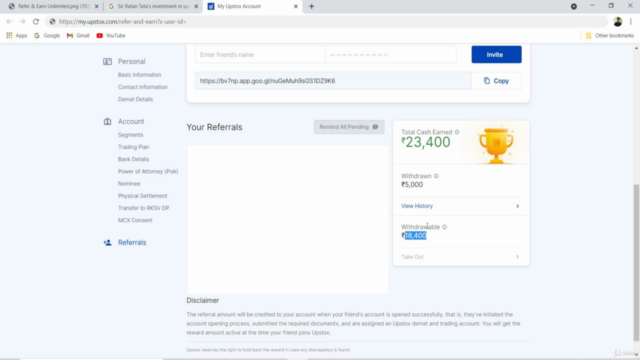Click the browser forward arrow
The height and width of the screenshot is (360, 640).
pos(22,22)
